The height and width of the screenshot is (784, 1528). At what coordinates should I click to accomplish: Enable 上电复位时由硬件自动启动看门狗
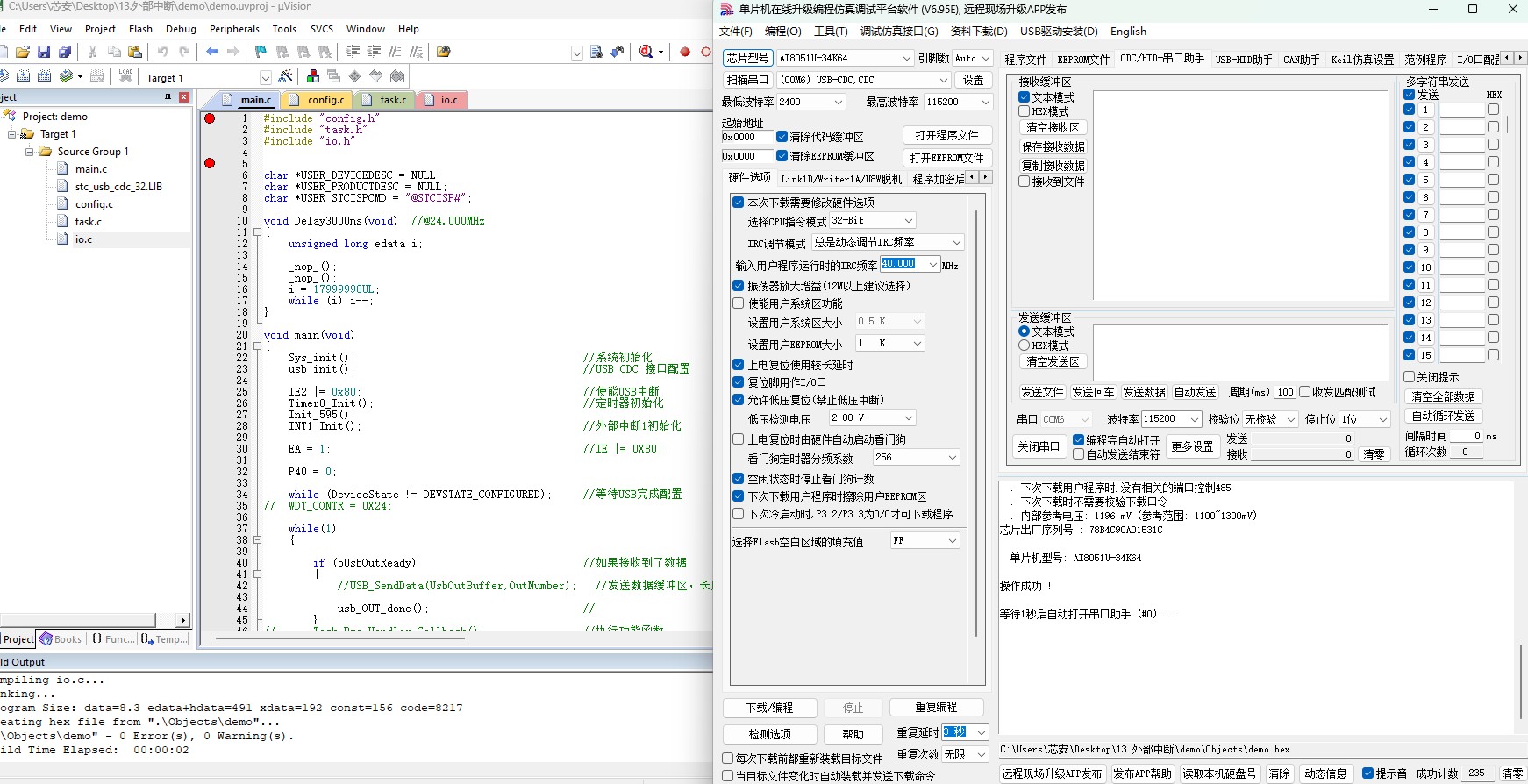[739, 439]
